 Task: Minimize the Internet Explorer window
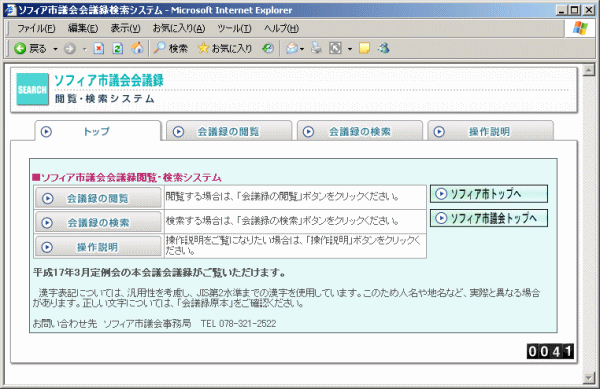pyautogui.click(x=561, y=10)
